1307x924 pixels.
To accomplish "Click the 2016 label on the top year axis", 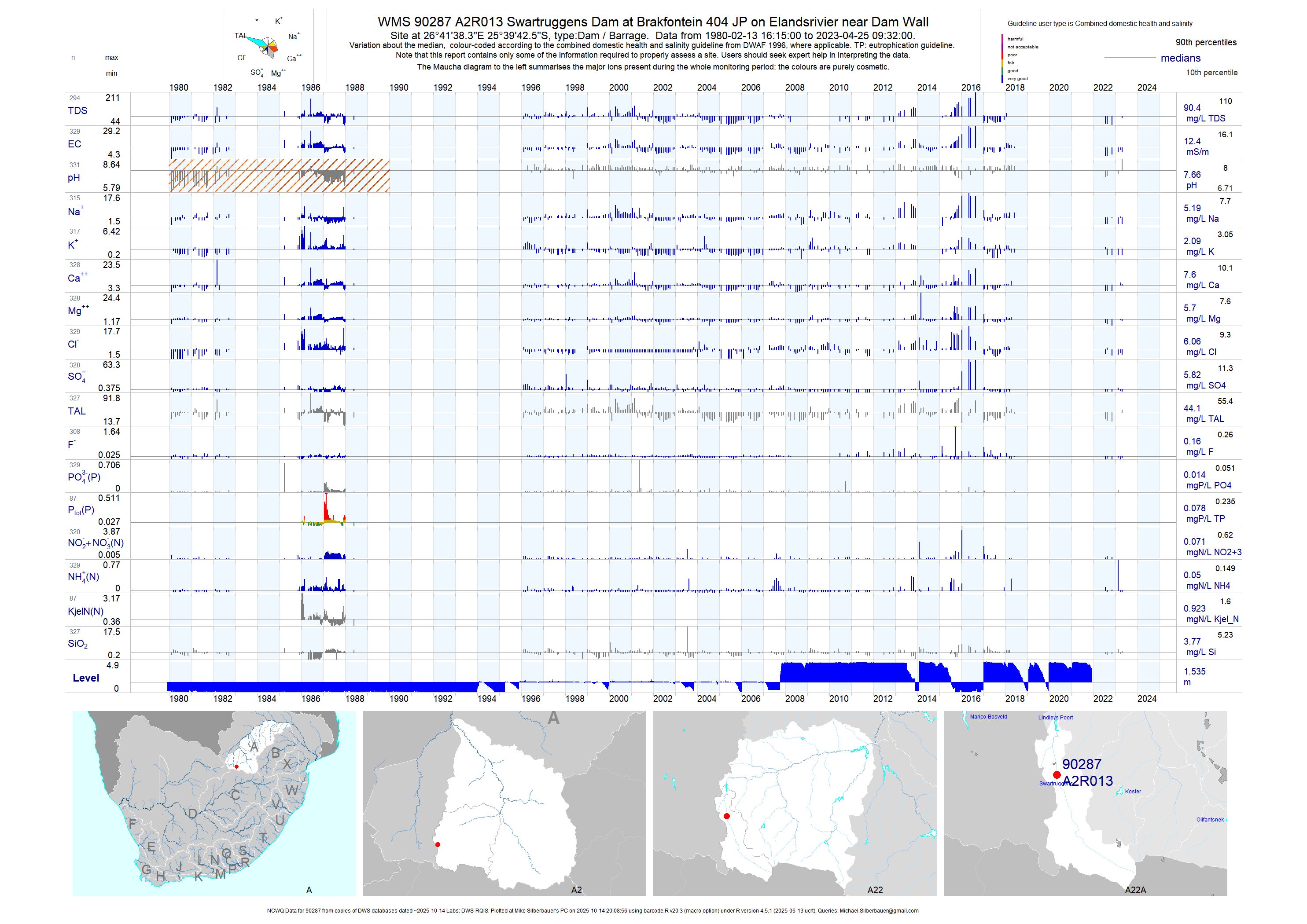I will (971, 88).
